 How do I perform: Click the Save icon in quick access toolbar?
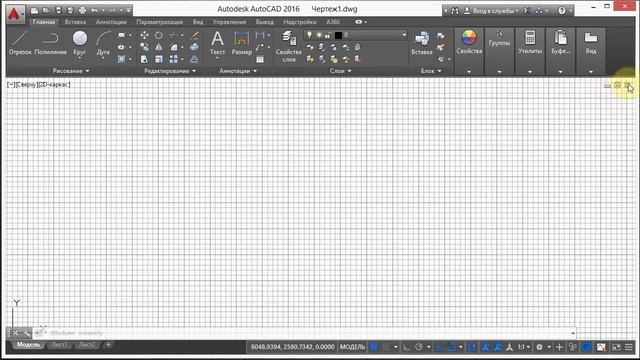tap(58, 10)
